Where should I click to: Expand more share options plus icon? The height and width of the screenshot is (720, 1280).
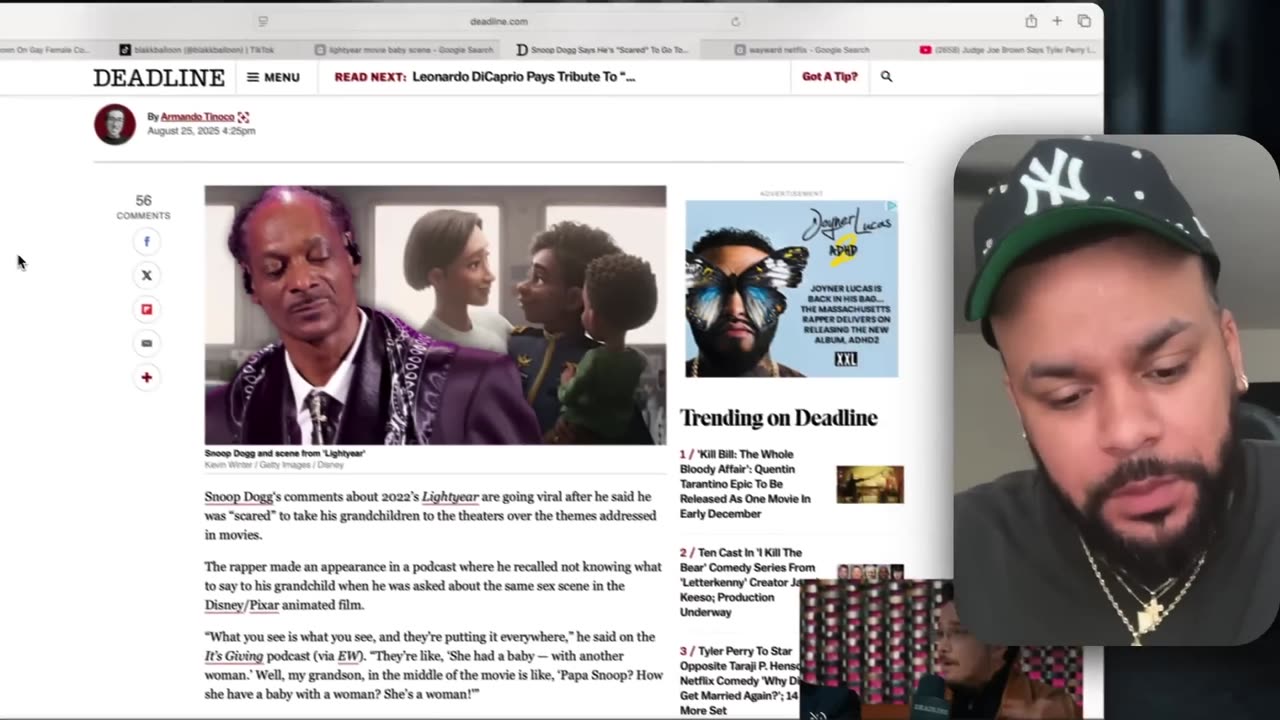[146, 377]
